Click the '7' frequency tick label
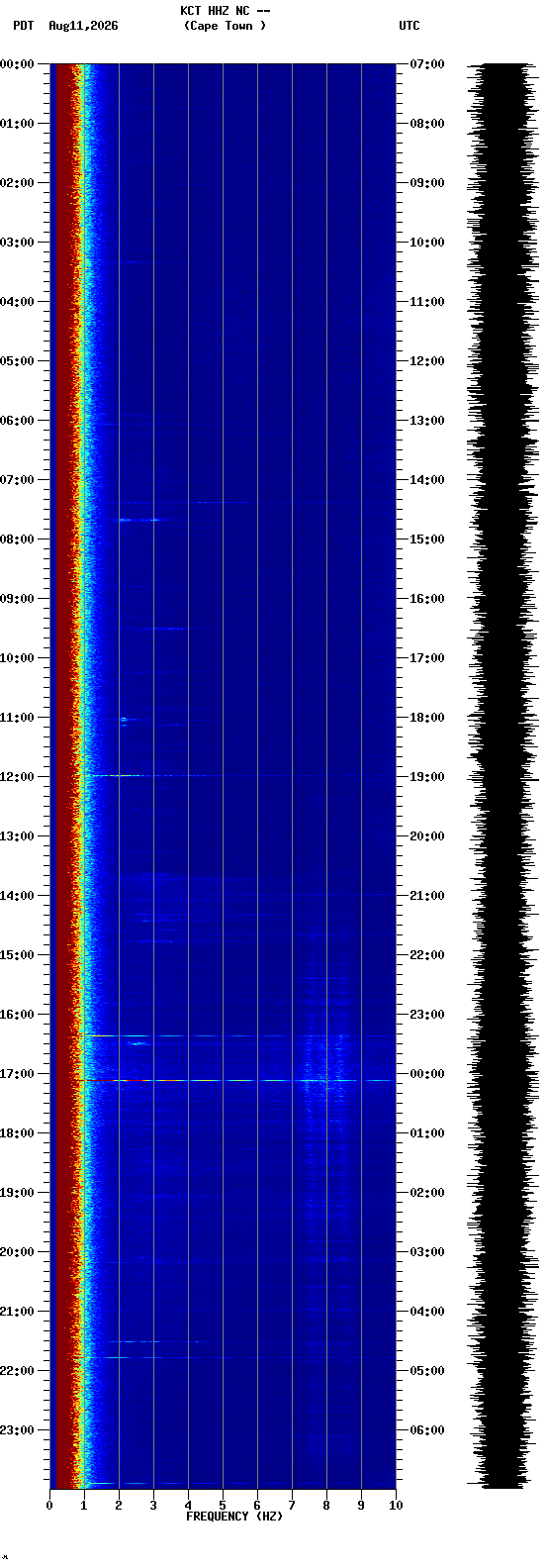The height and width of the screenshot is (1568, 546). [292, 1506]
